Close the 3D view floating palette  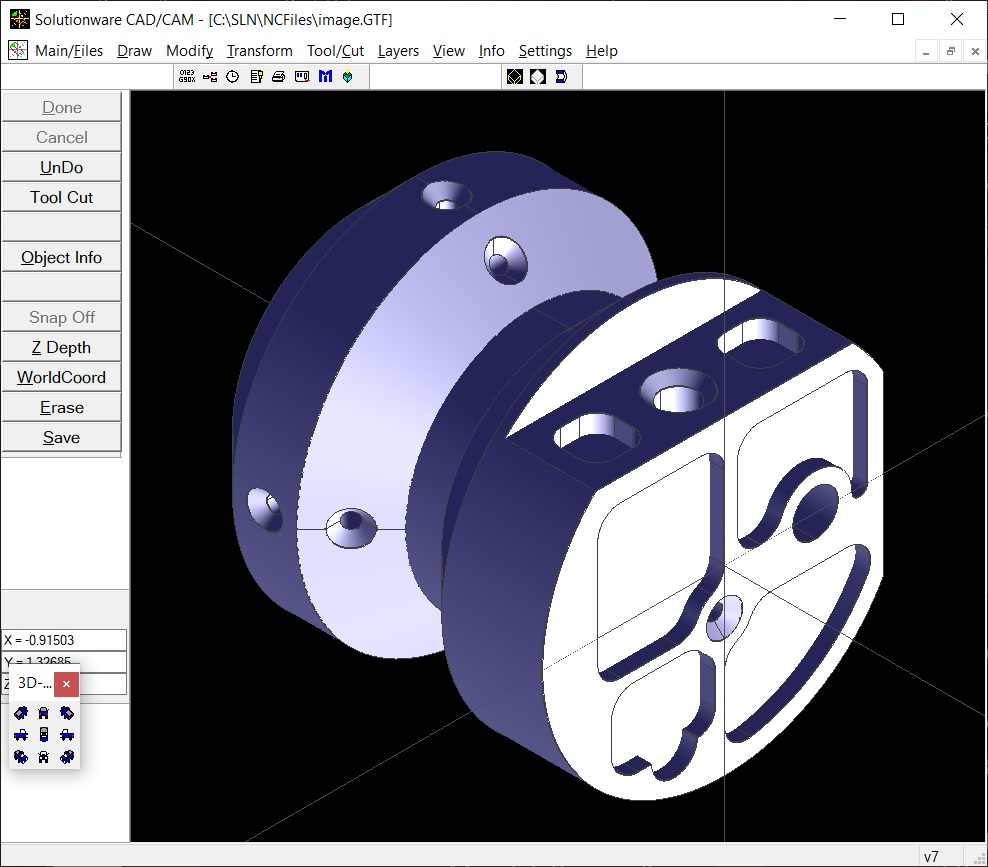click(66, 684)
